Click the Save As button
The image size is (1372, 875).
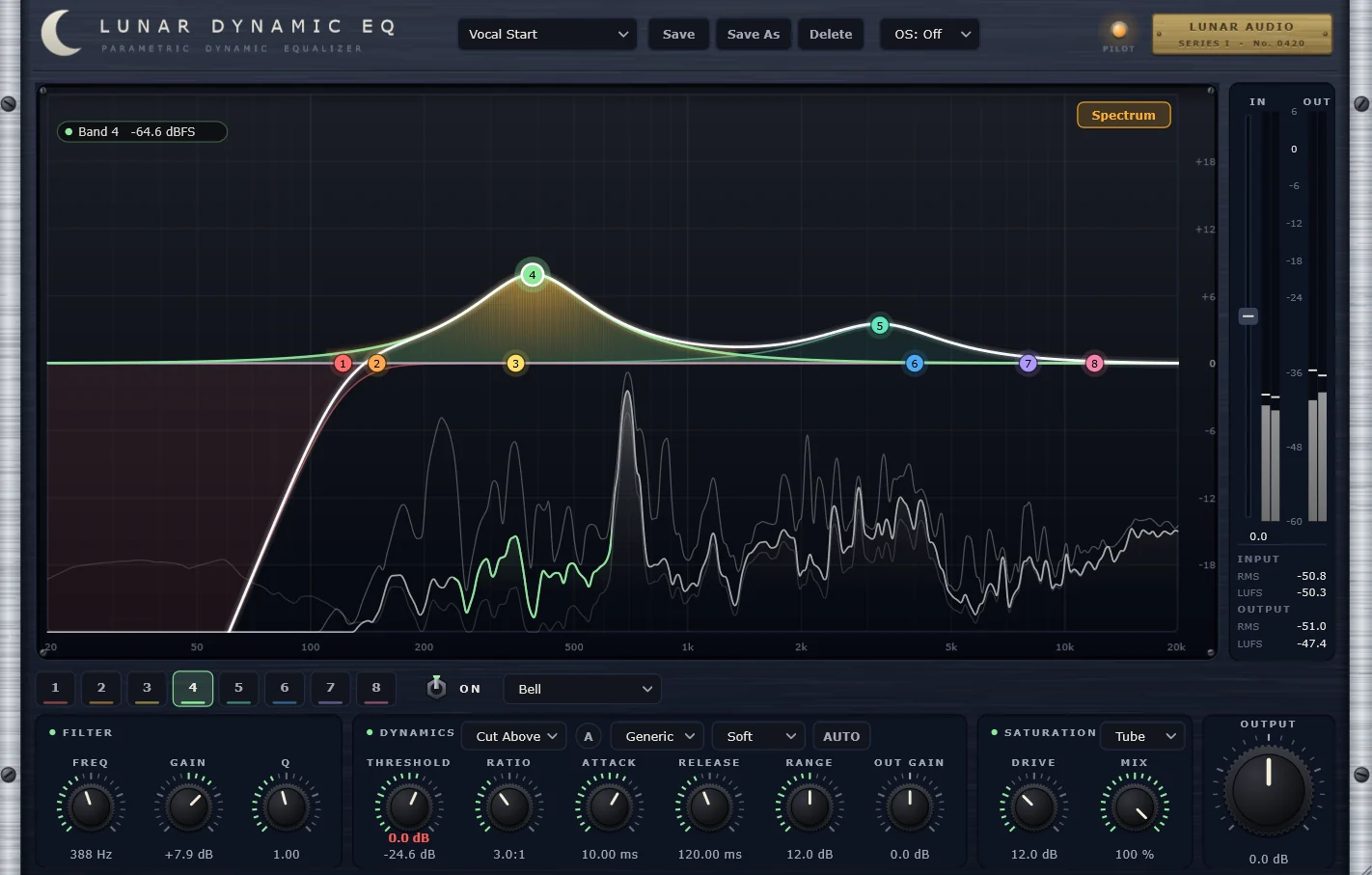point(754,34)
